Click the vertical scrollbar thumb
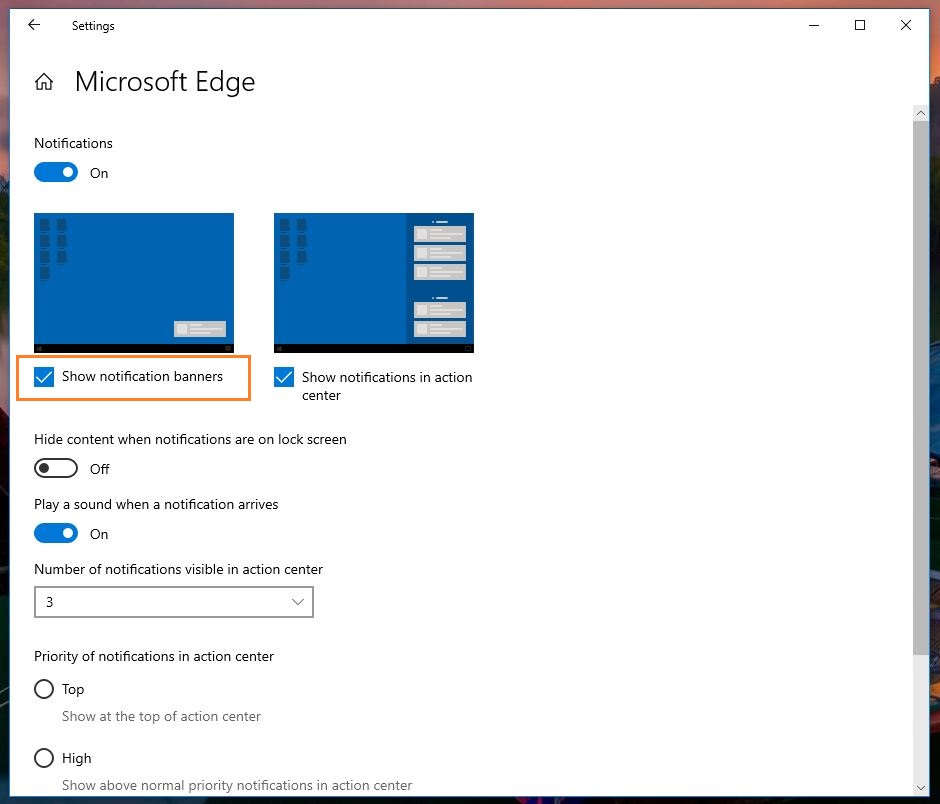The image size is (940, 804). (921, 388)
